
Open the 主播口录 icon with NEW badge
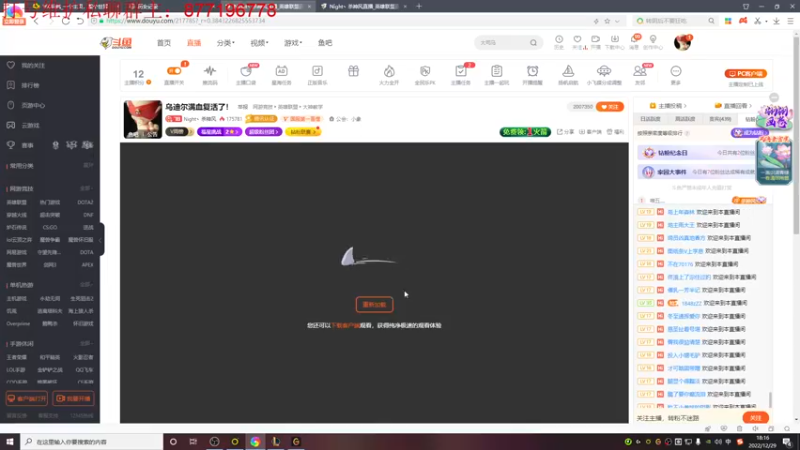pyautogui.click(x=246, y=71)
